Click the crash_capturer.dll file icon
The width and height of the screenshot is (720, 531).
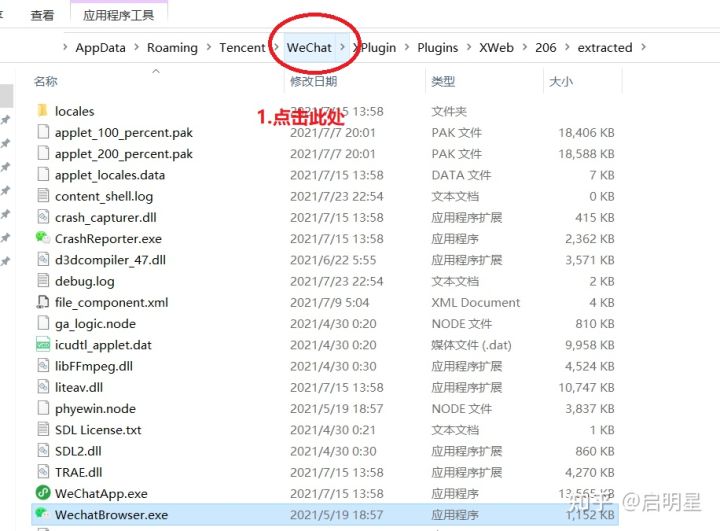pos(43,217)
